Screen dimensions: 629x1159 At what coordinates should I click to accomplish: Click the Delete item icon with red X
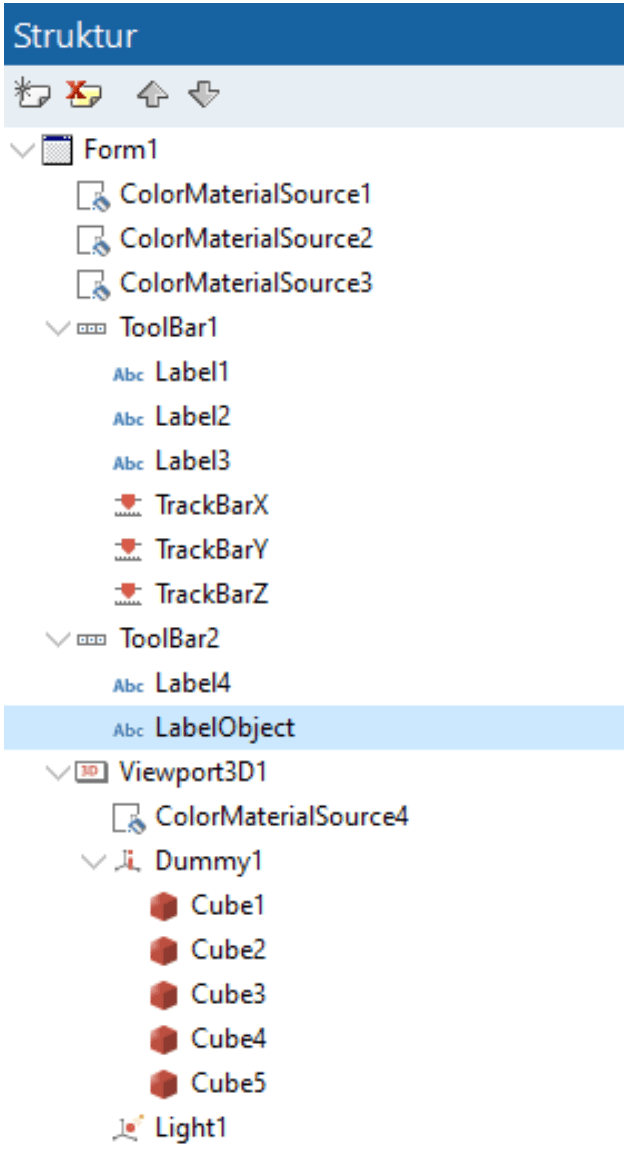84,95
